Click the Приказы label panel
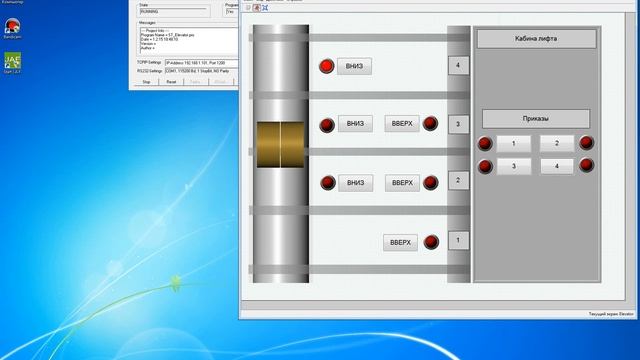Image resolution: width=640 pixels, height=360 pixels. 536,119
